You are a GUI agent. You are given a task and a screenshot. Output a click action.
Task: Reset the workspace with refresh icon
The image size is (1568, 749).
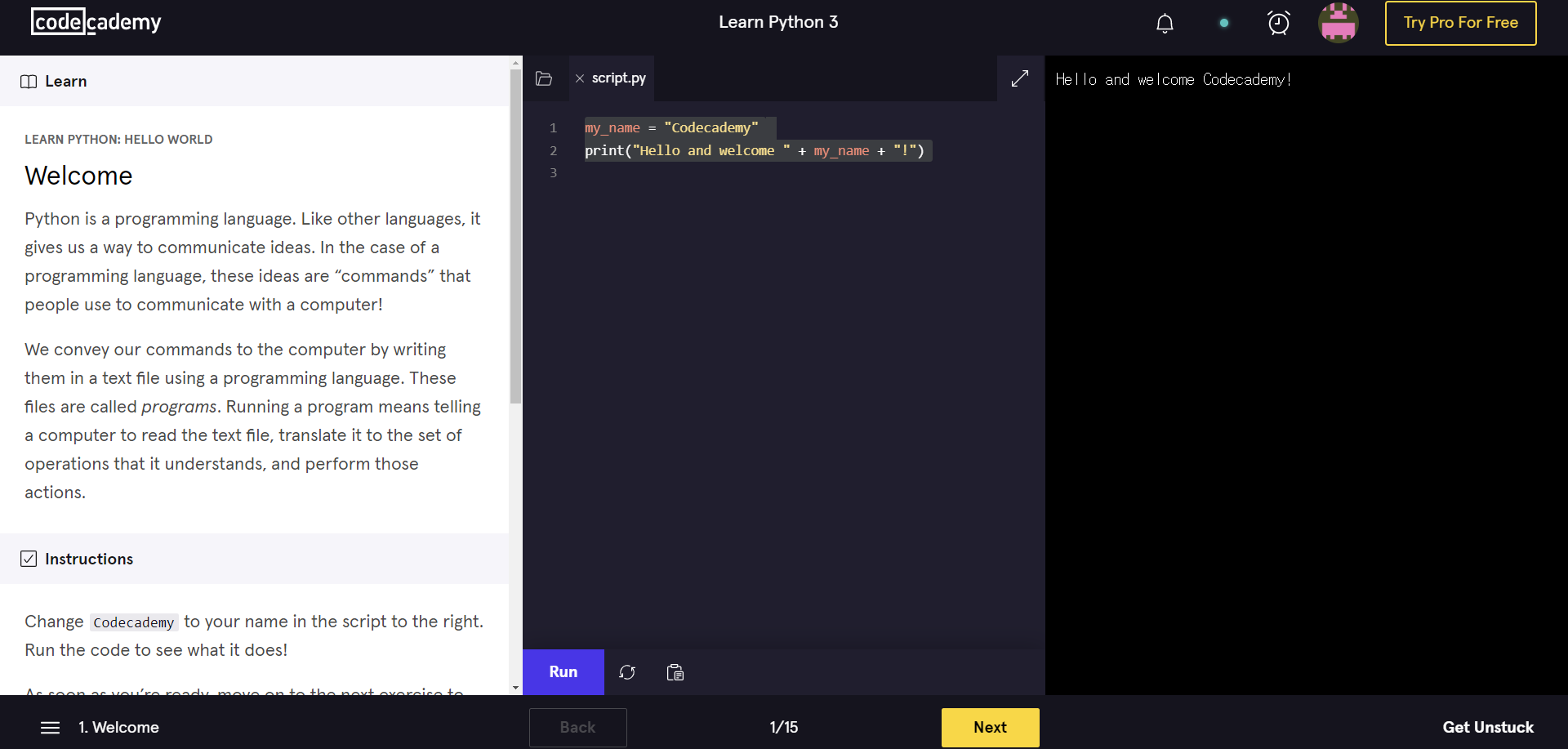(627, 672)
